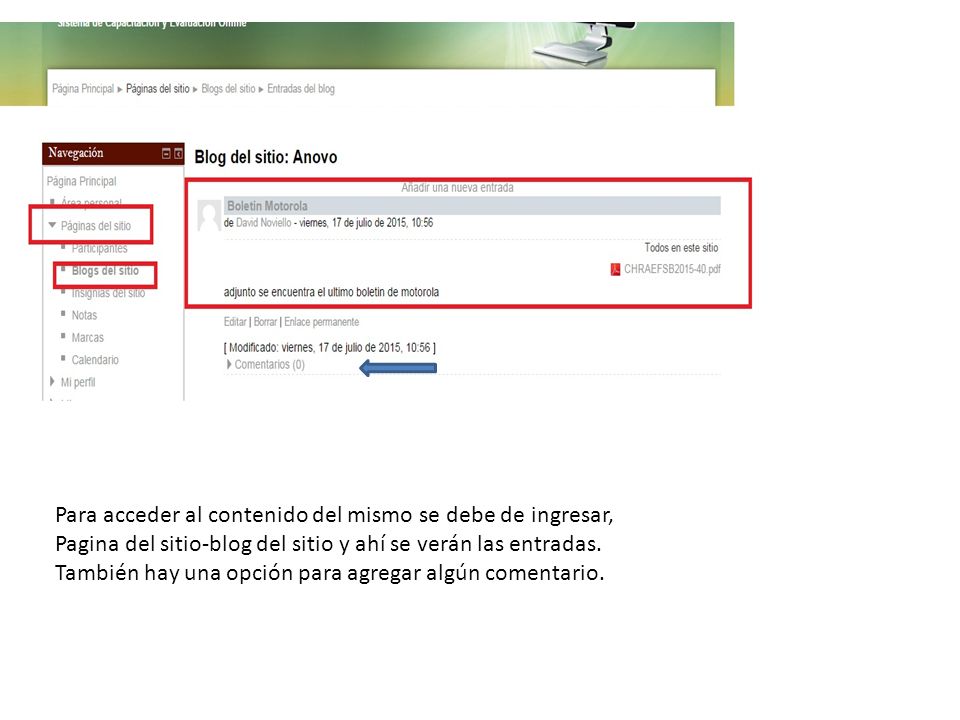Screen dimensions: 960x720
Task: Open David Noviello author profile link
Action: [x=264, y=223]
